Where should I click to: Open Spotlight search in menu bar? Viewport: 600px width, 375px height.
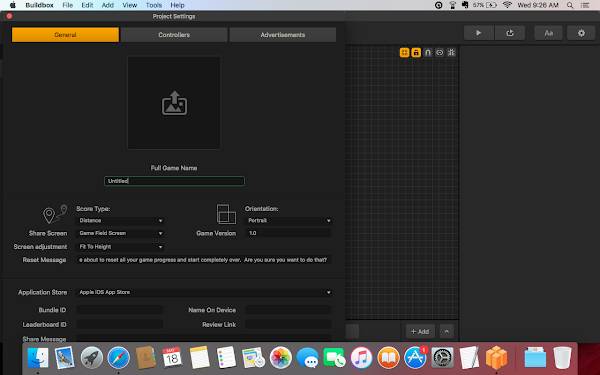[x=570, y=5]
